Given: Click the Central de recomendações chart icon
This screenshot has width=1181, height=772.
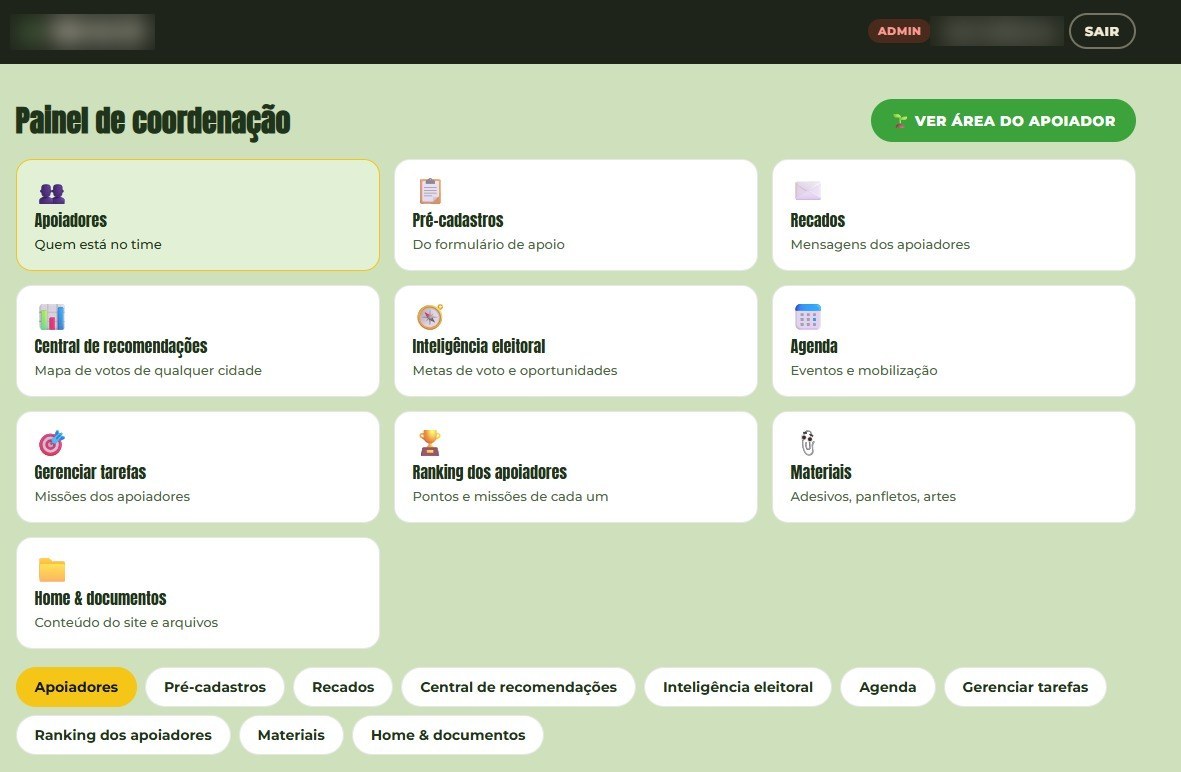Looking at the screenshot, I should click(52, 317).
